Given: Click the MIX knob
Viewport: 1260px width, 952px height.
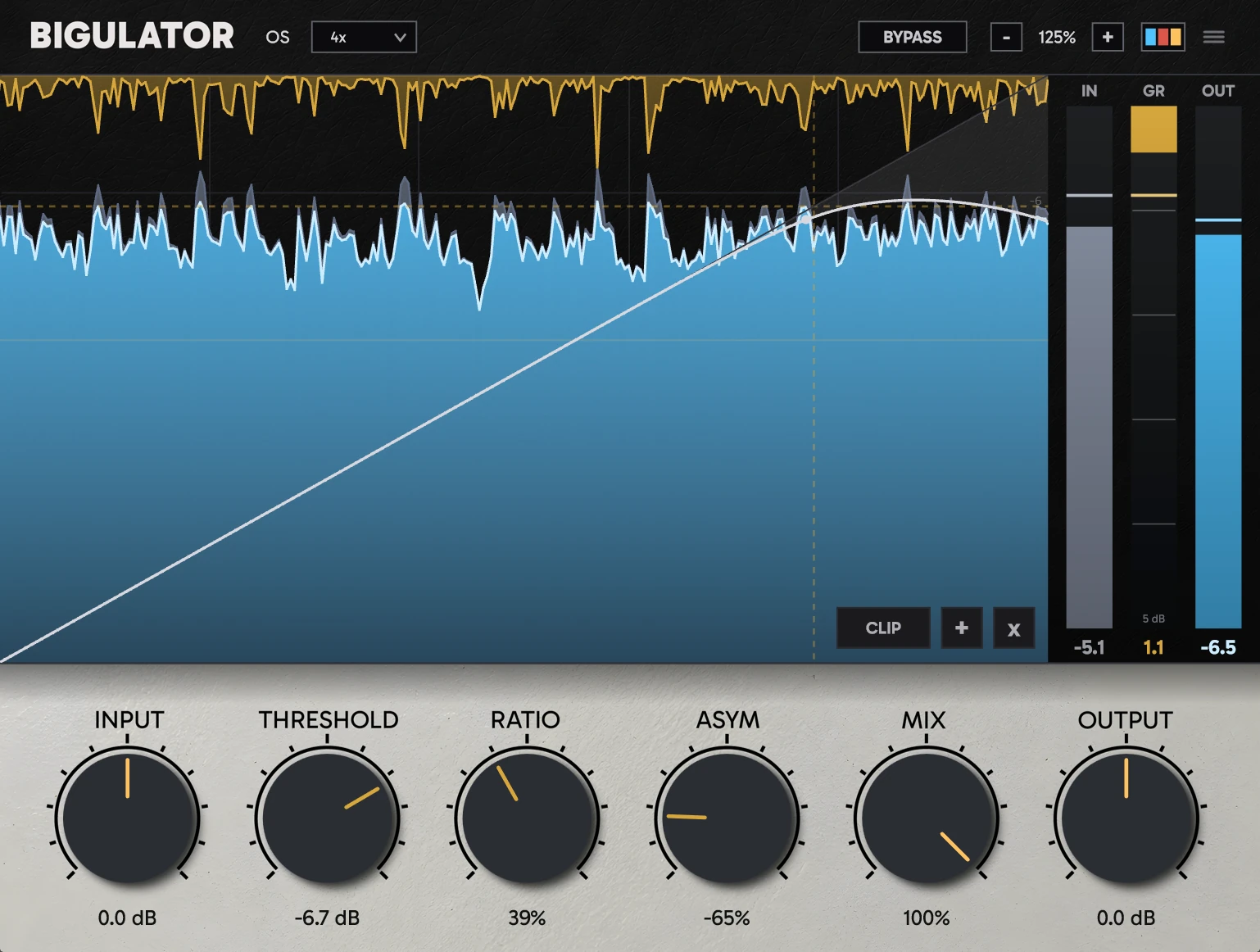Looking at the screenshot, I should [927, 817].
